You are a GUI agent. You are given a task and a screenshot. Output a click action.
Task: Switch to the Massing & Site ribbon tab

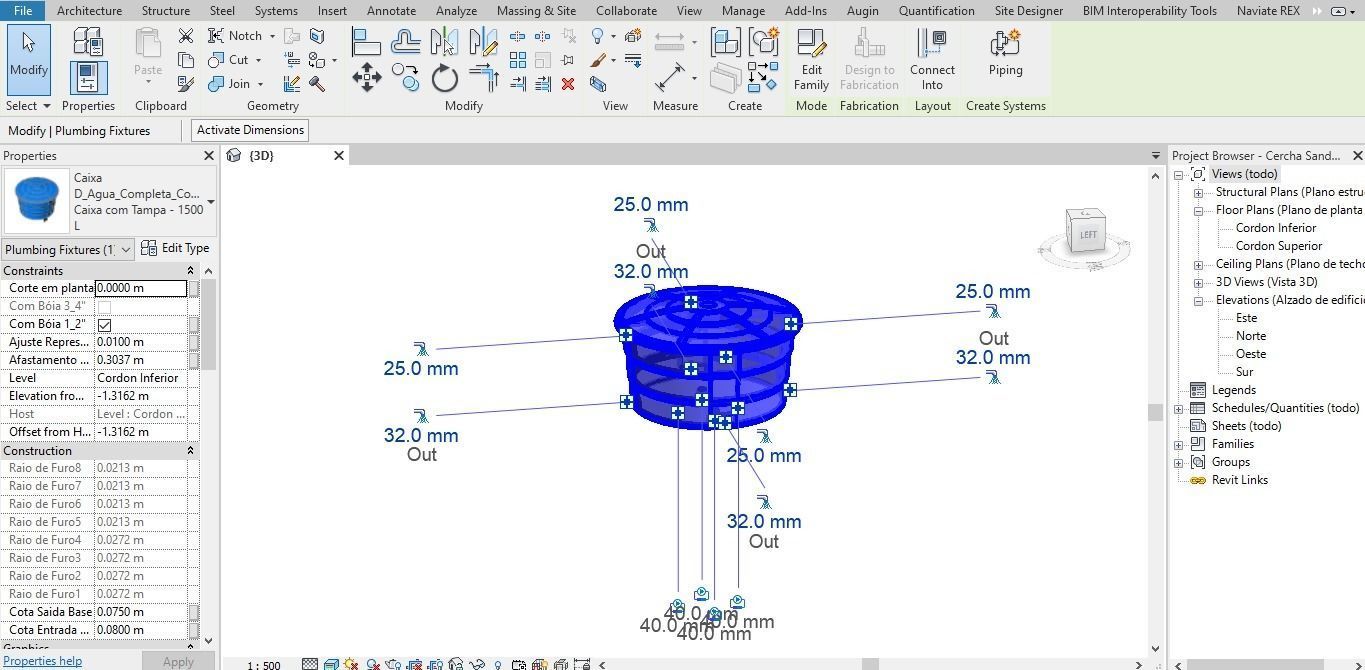536,11
